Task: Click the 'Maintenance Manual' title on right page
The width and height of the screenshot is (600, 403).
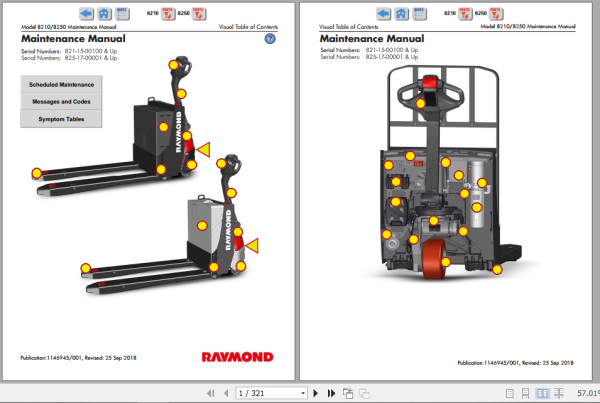Action: coord(372,39)
